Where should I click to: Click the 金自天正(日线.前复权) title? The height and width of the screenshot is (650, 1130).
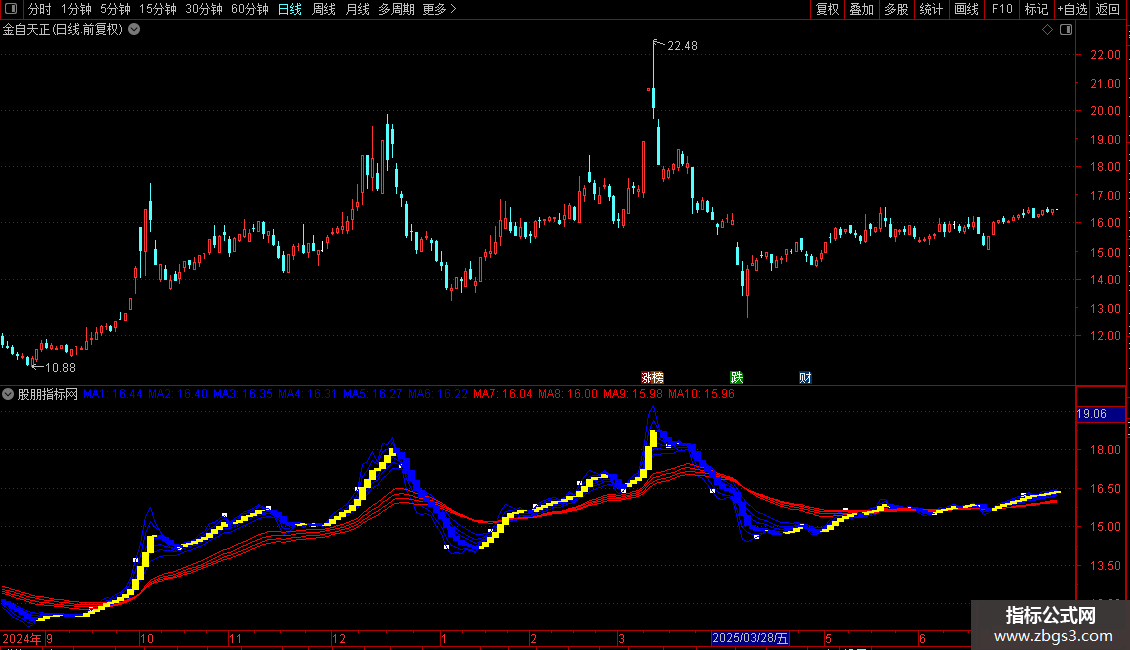click(63, 30)
